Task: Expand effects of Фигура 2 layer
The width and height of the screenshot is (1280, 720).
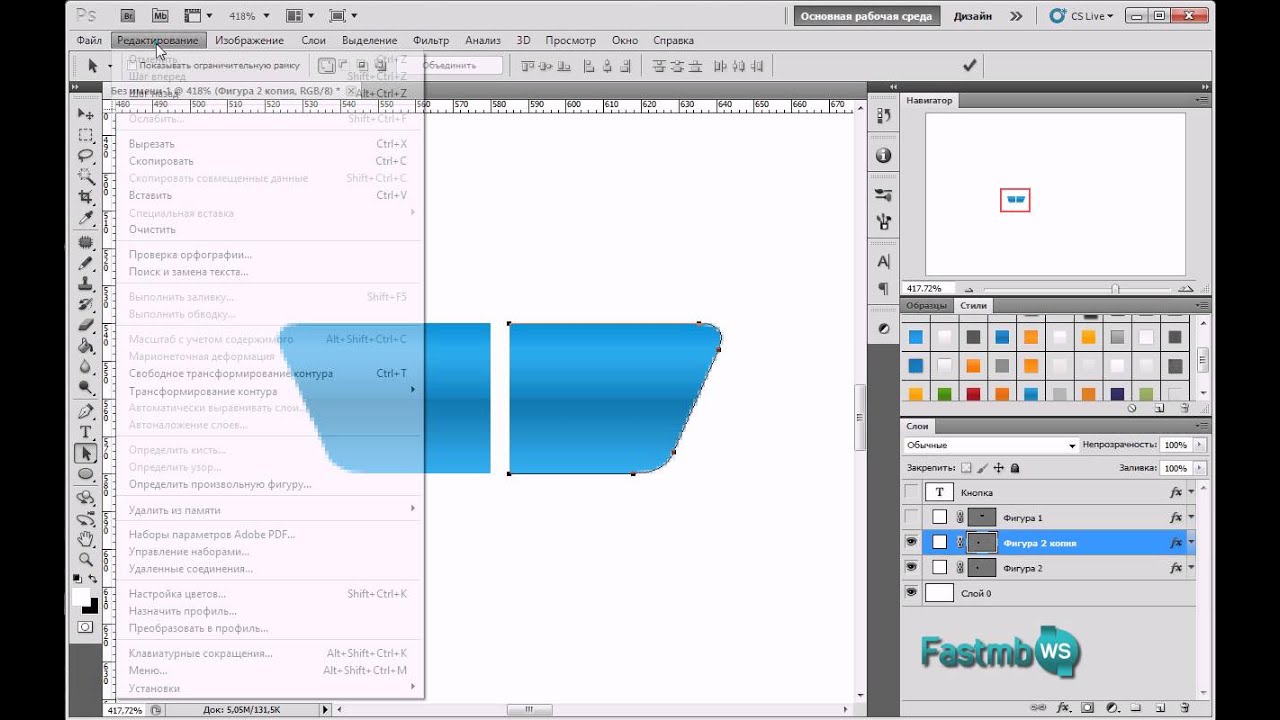Action: 1191,568
